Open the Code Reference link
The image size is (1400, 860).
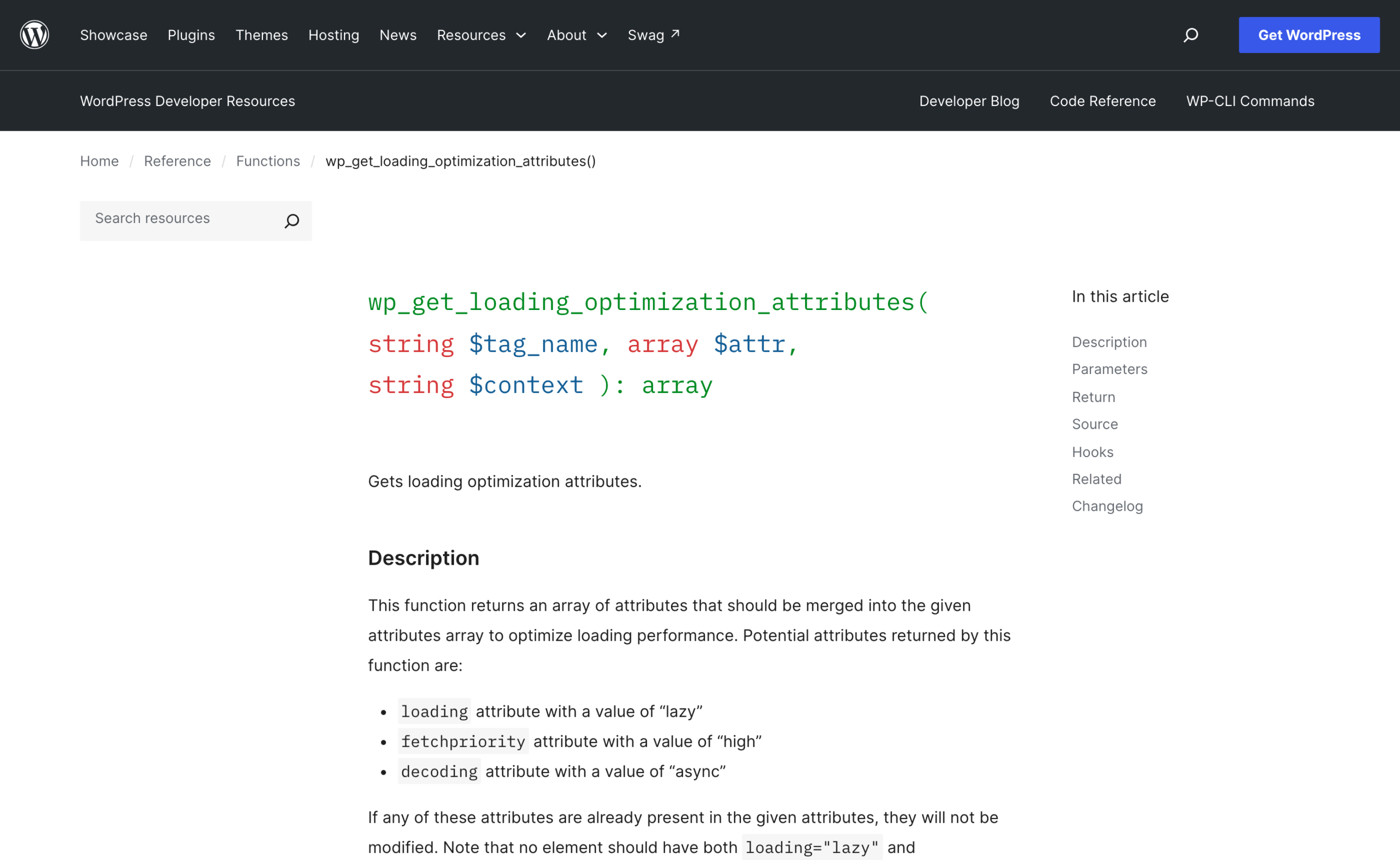[x=1102, y=101]
